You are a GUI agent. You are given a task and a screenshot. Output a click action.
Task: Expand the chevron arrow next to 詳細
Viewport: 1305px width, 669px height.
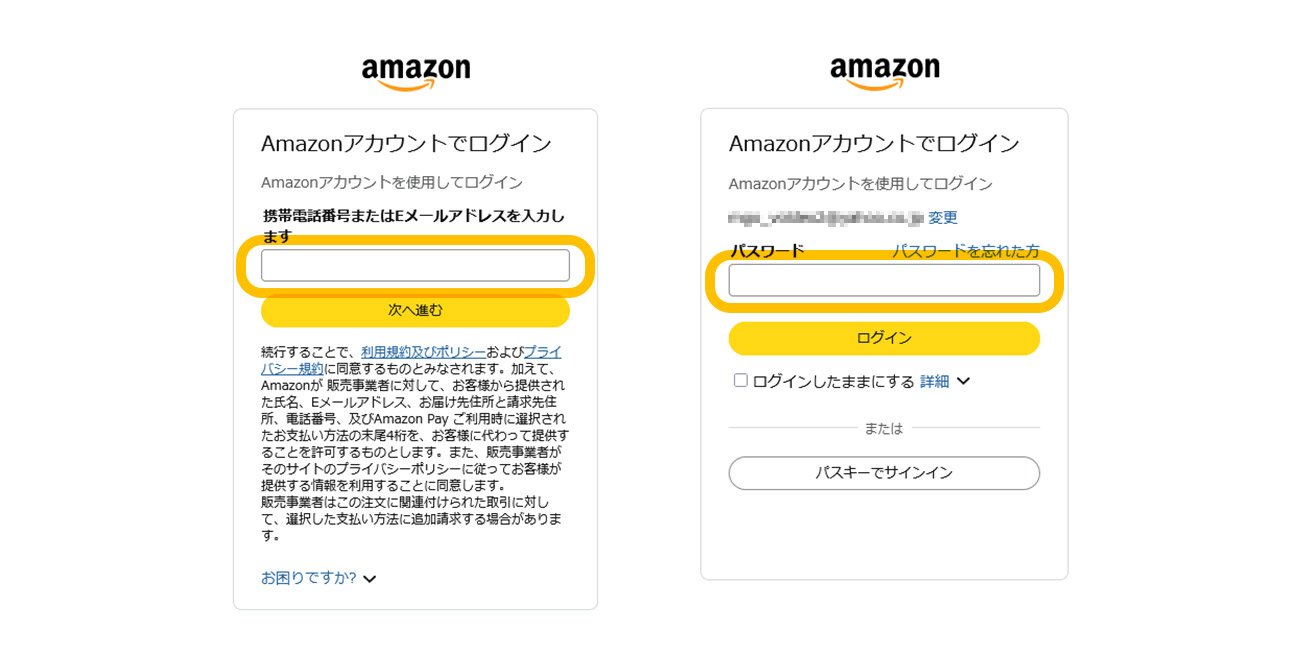[x=963, y=381]
